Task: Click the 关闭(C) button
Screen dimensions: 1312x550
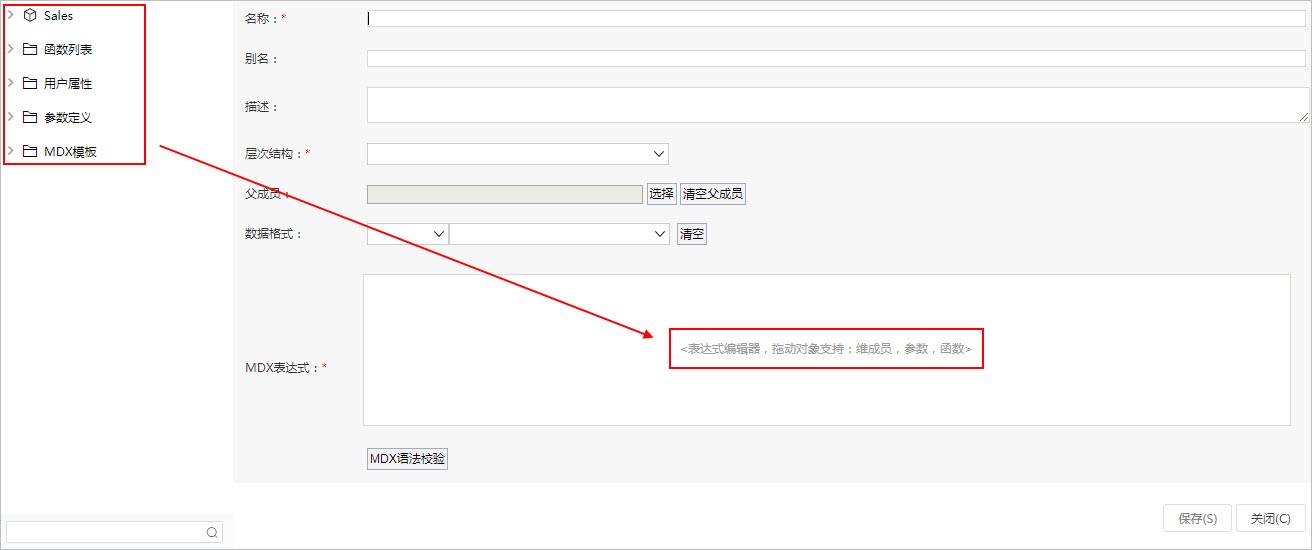Action: tap(1270, 518)
